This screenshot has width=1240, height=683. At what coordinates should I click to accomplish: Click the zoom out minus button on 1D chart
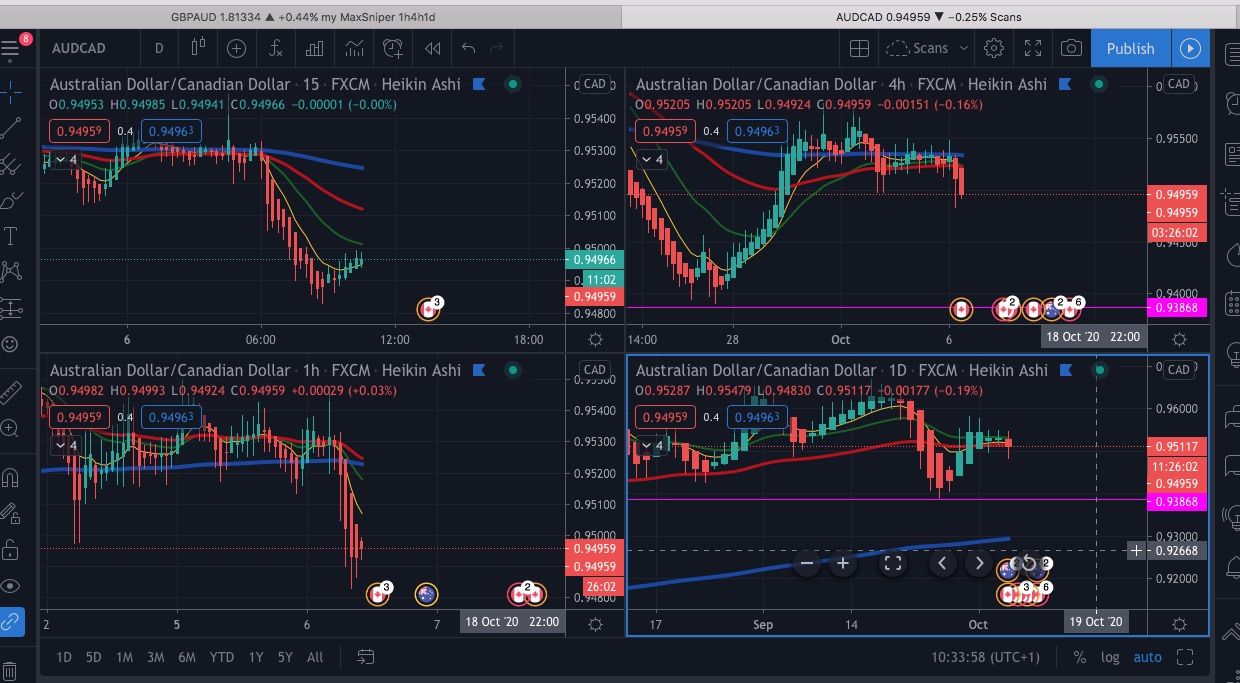click(x=806, y=563)
